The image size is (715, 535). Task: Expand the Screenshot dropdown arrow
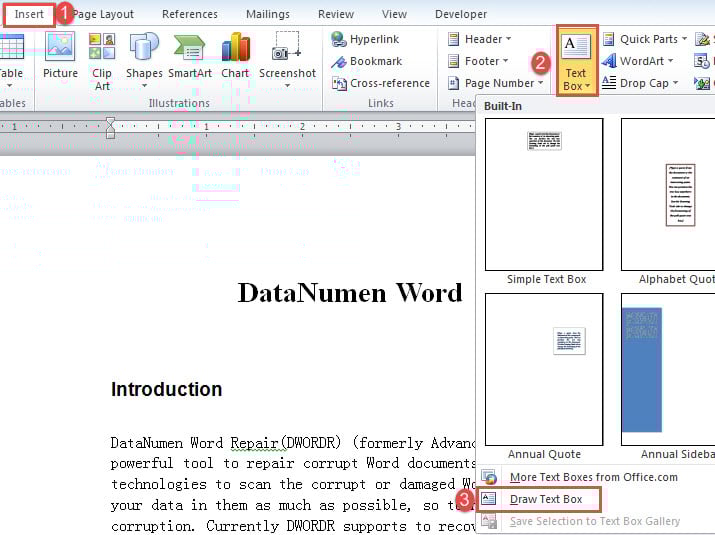[x=287, y=86]
